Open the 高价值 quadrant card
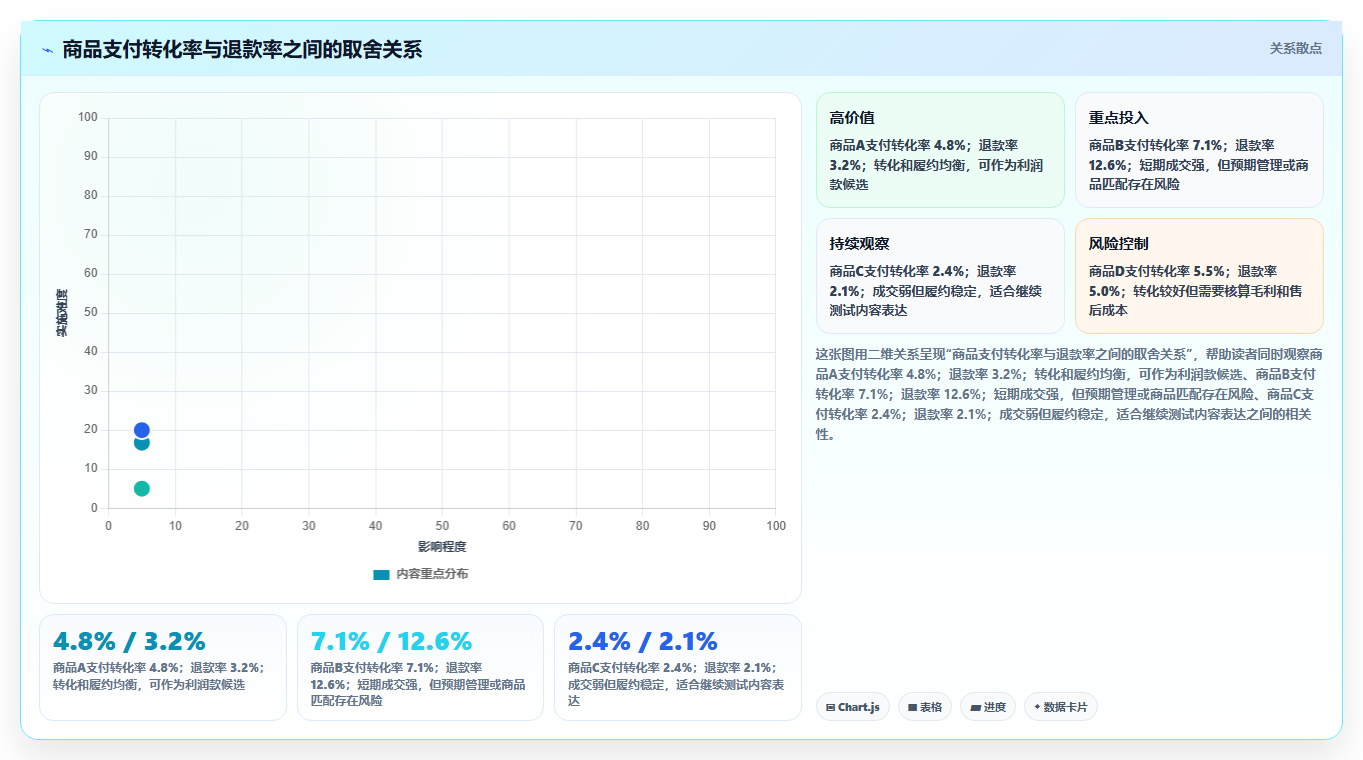The height and width of the screenshot is (760, 1363). tap(941, 150)
